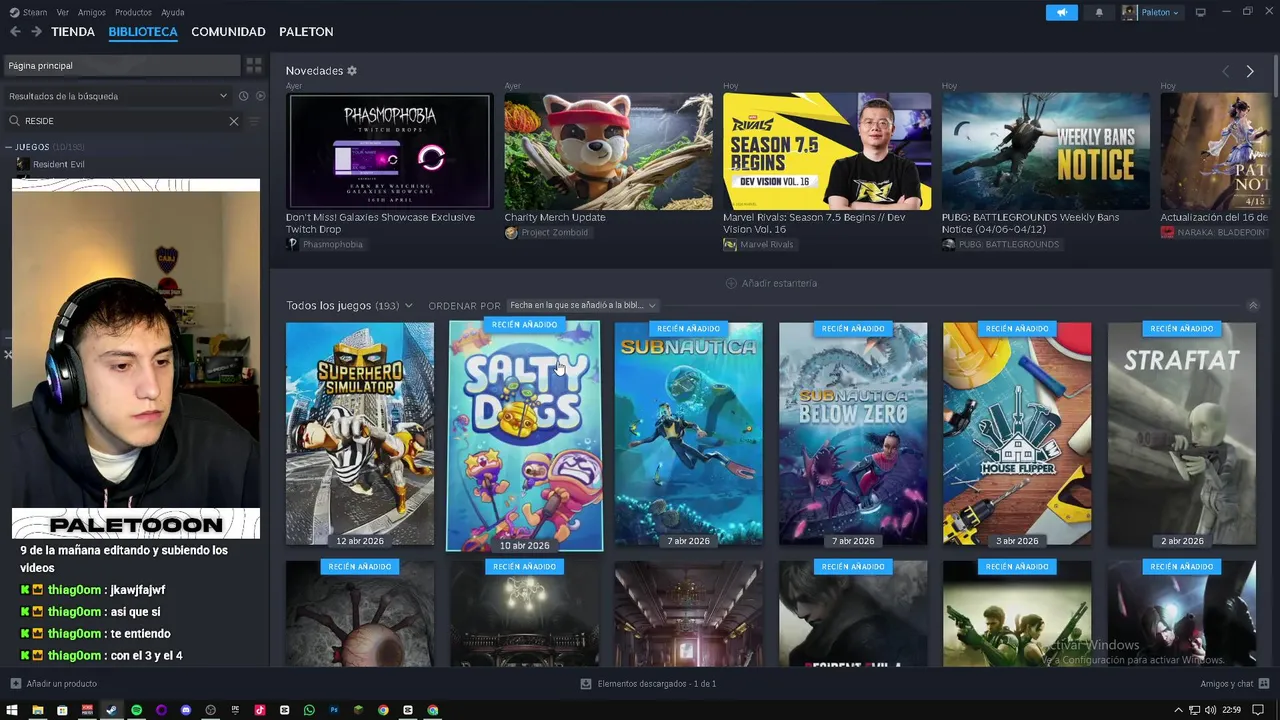Open Weekly Bans Notice news thumbnail
1280x720 pixels.
1046,151
